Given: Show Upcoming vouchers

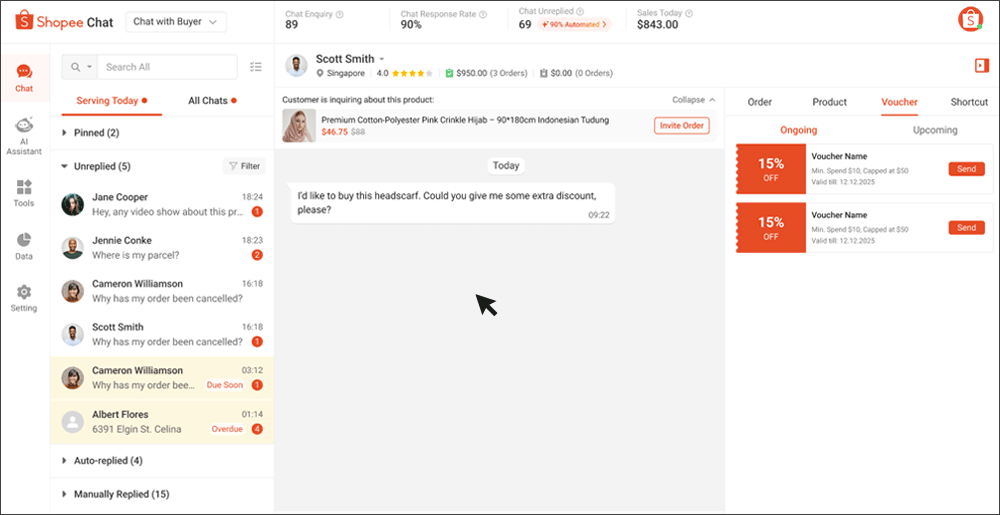Looking at the screenshot, I should pyautogui.click(x=934, y=130).
